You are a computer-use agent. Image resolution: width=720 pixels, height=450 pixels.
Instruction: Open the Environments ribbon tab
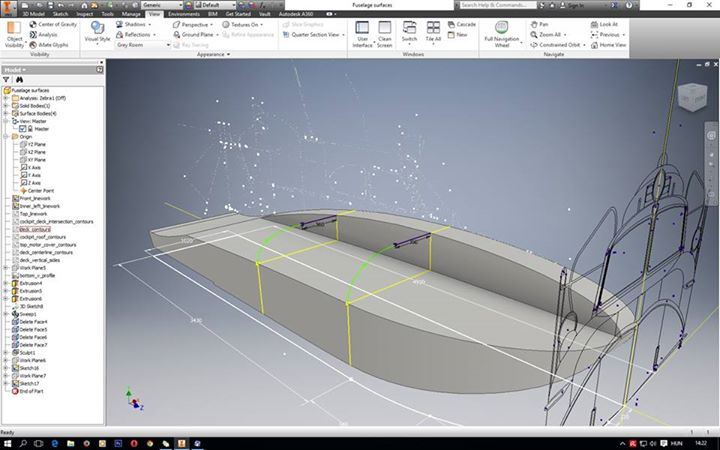click(x=183, y=14)
